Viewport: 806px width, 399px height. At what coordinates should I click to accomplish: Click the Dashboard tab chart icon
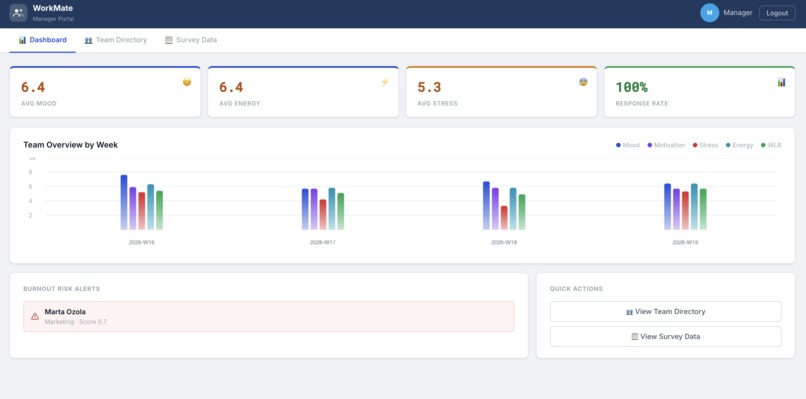pyautogui.click(x=22, y=40)
